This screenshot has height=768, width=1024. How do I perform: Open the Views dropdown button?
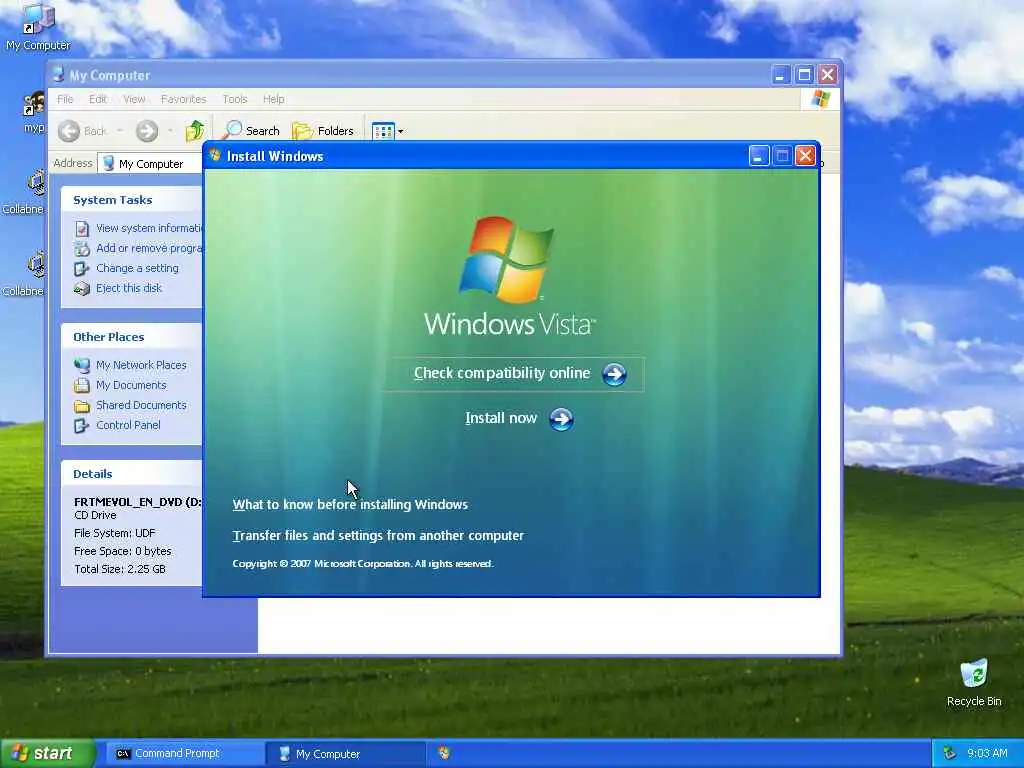pos(387,131)
